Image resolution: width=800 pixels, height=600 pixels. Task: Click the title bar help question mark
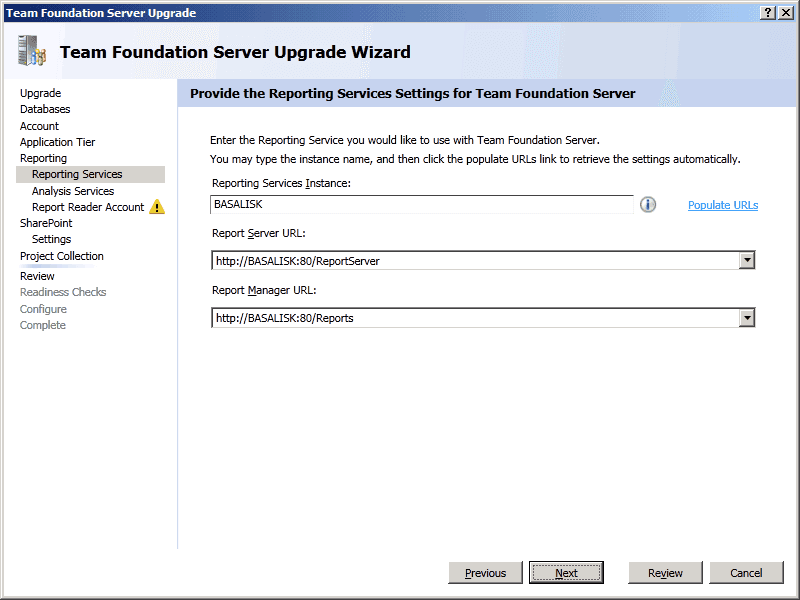(768, 12)
